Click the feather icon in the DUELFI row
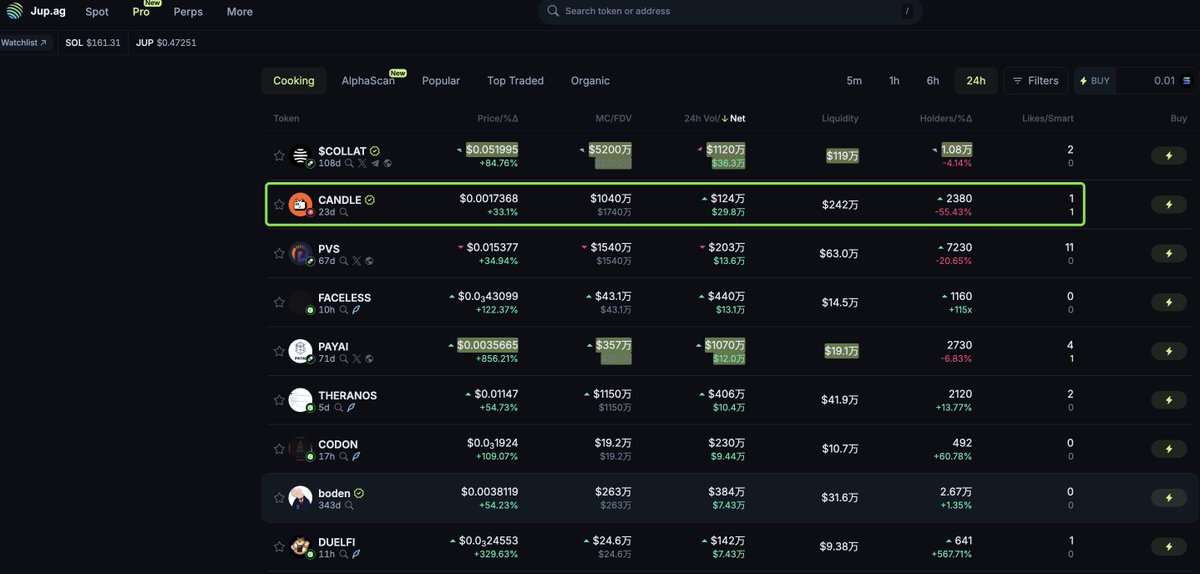The height and width of the screenshot is (574, 1200). tap(357, 554)
